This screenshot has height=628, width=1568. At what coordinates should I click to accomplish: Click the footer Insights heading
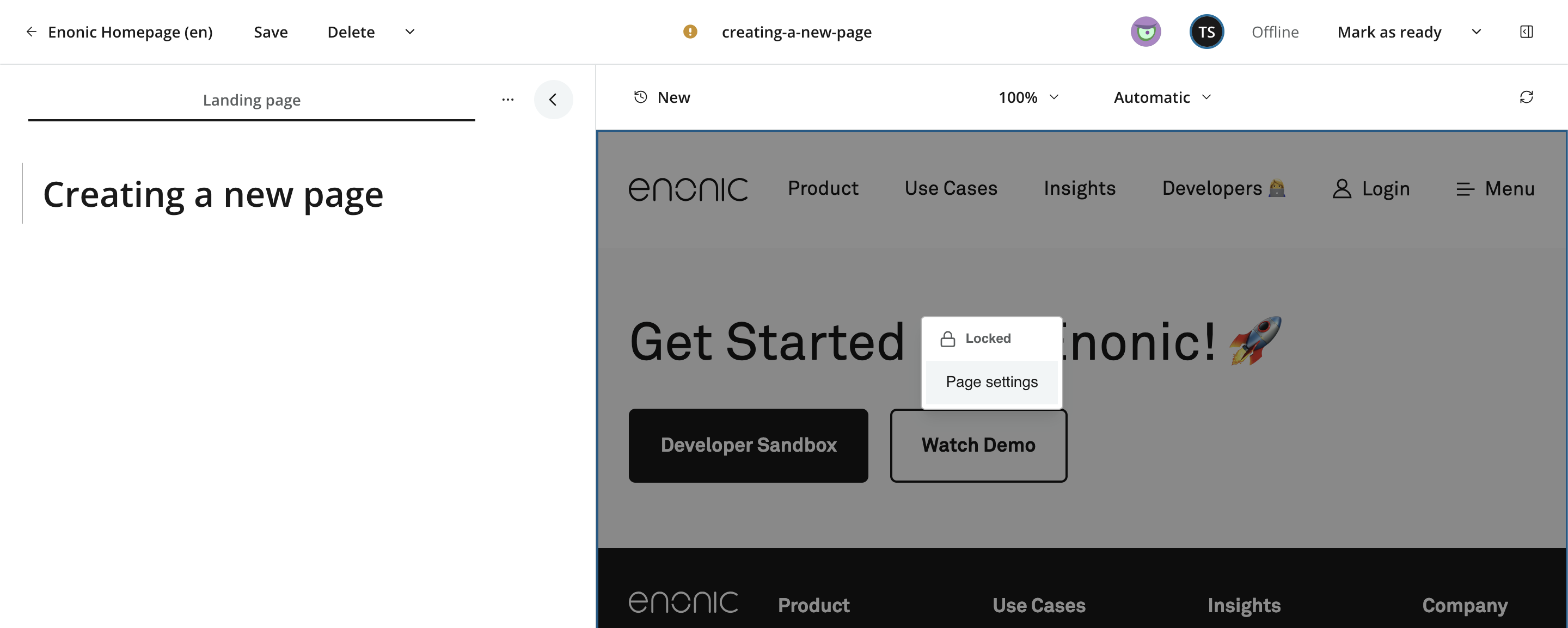pos(1244,605)
